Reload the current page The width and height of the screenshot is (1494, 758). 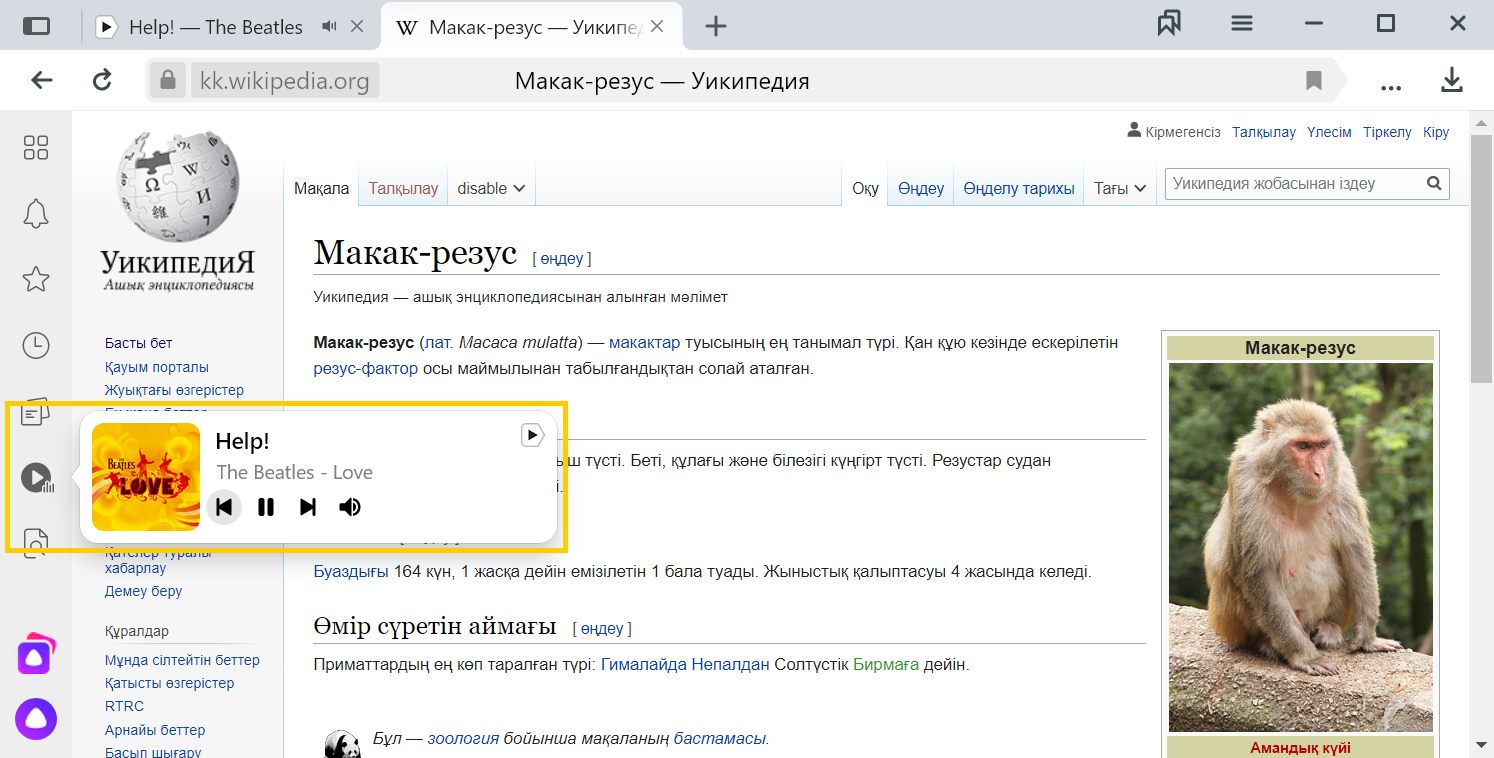point(102,80)
